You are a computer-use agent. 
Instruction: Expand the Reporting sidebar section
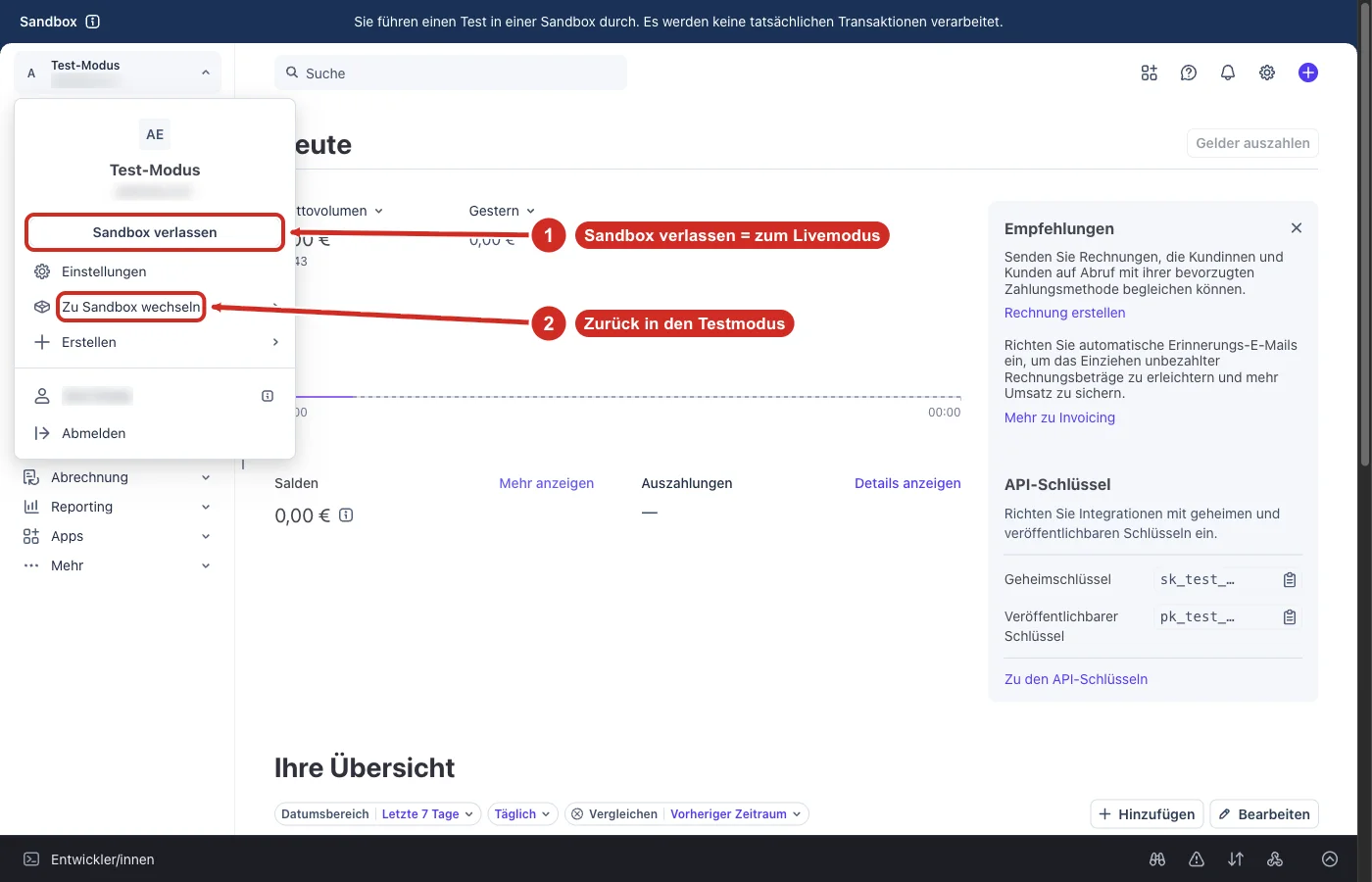coord(118,507)
